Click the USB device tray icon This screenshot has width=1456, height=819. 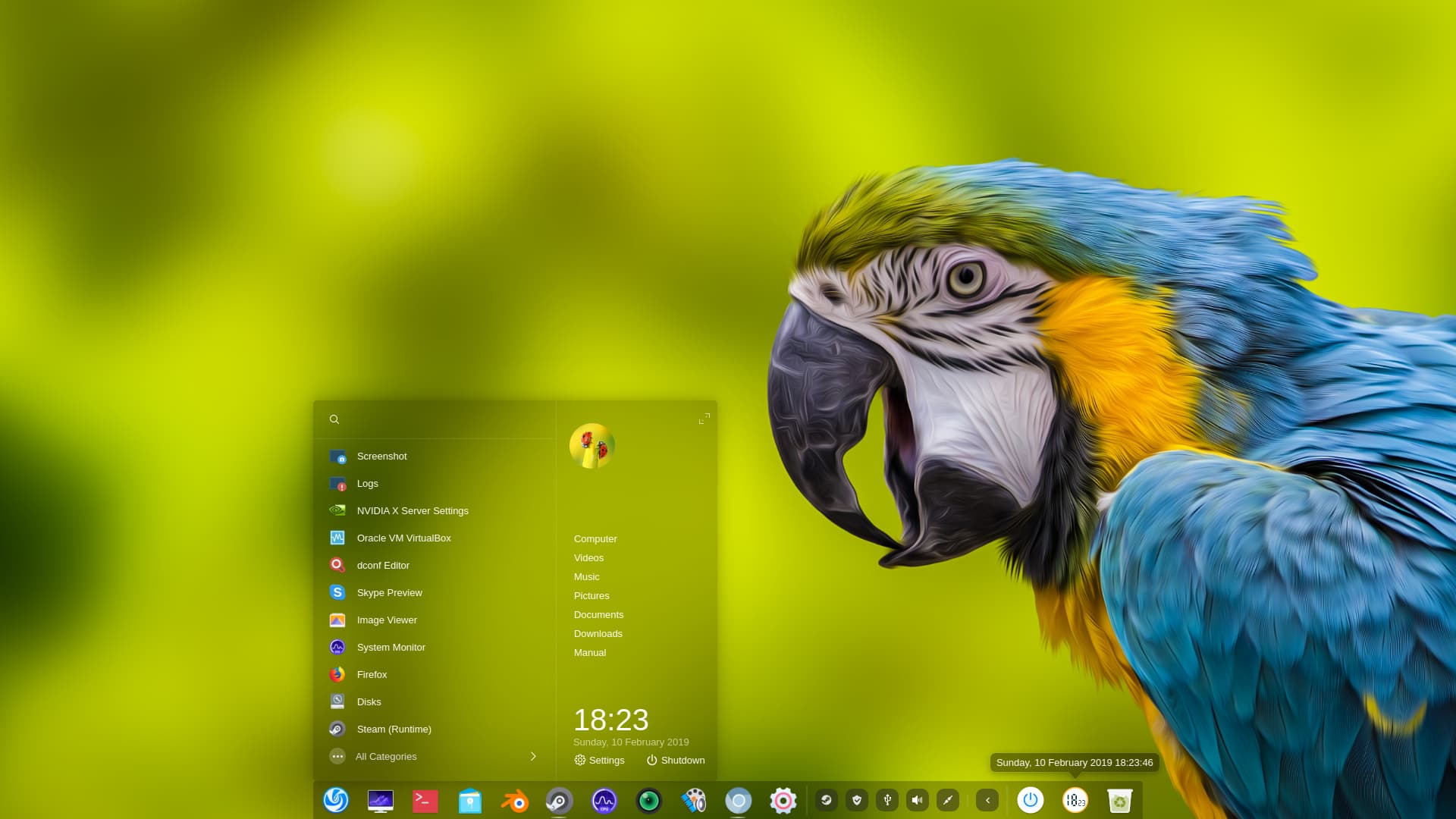pos(887,800)
